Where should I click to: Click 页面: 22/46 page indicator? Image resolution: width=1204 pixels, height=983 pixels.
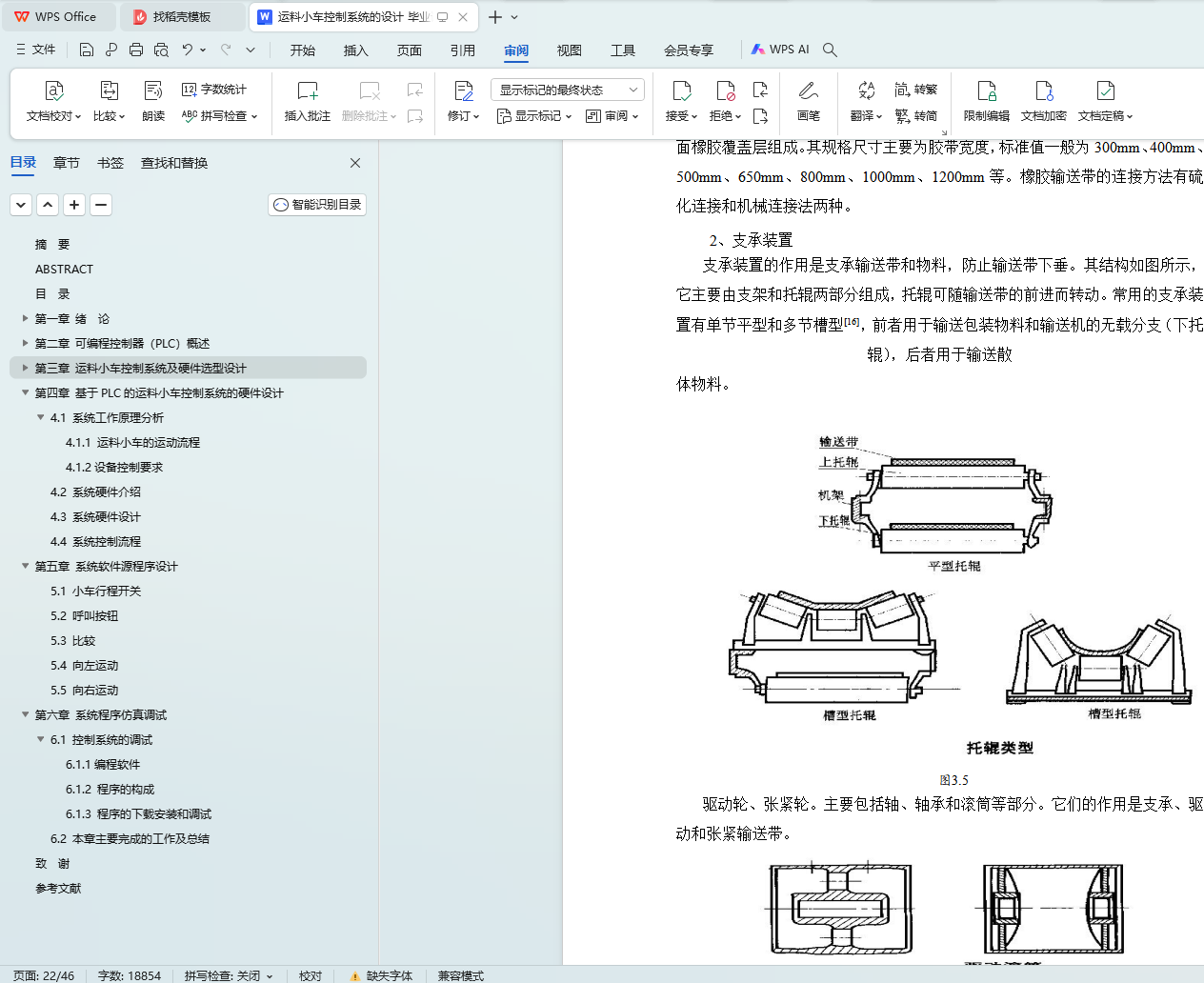click(44, 975)
